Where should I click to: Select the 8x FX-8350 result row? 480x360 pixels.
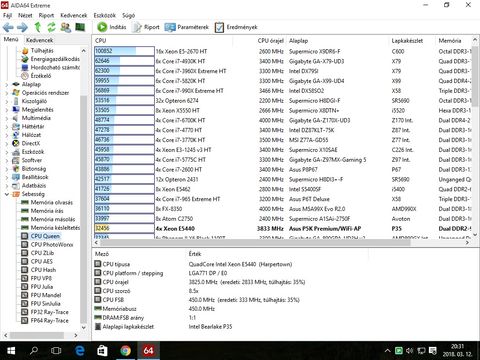(x=282, y=209)
